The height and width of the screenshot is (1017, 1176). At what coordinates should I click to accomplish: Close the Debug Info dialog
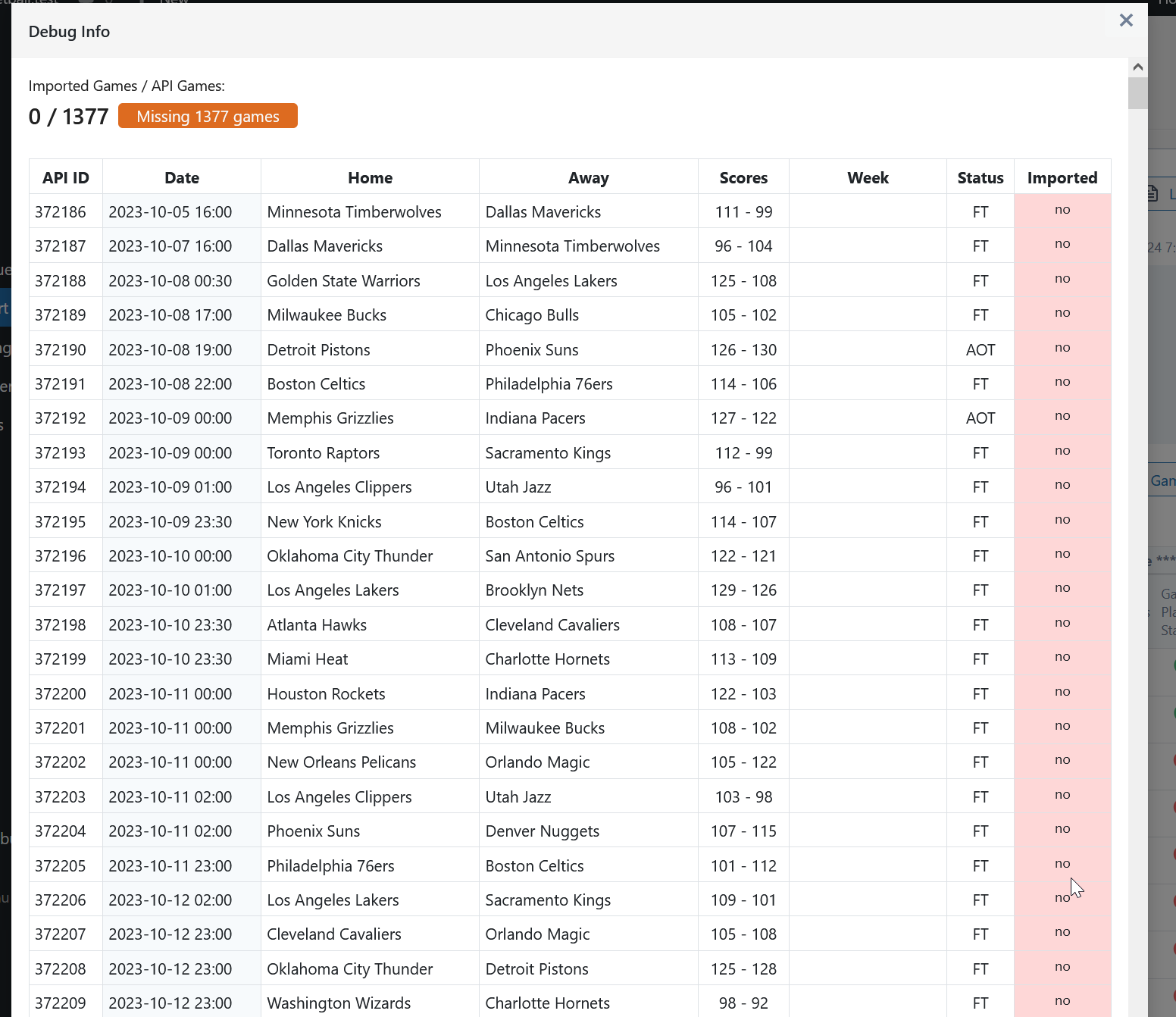1126,20
